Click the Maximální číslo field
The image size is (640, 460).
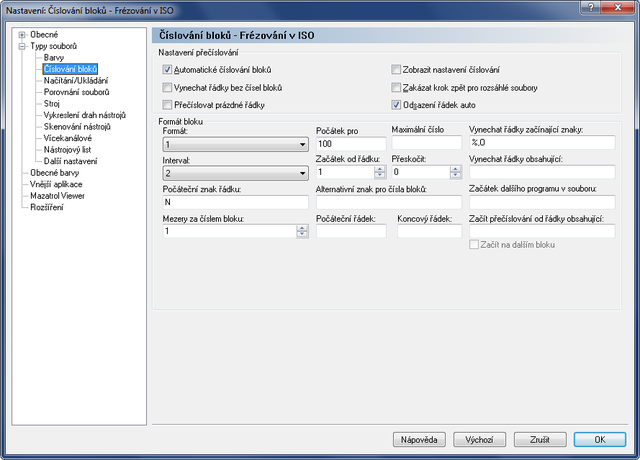click(x=427, y=142)
